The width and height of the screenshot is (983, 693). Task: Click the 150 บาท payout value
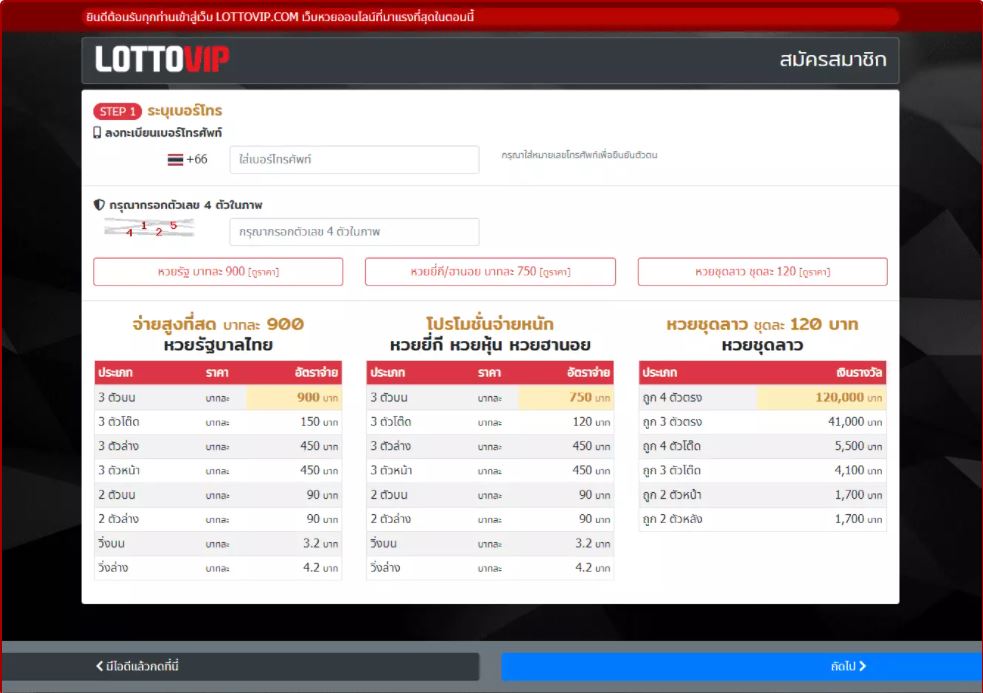pos(319,422)
